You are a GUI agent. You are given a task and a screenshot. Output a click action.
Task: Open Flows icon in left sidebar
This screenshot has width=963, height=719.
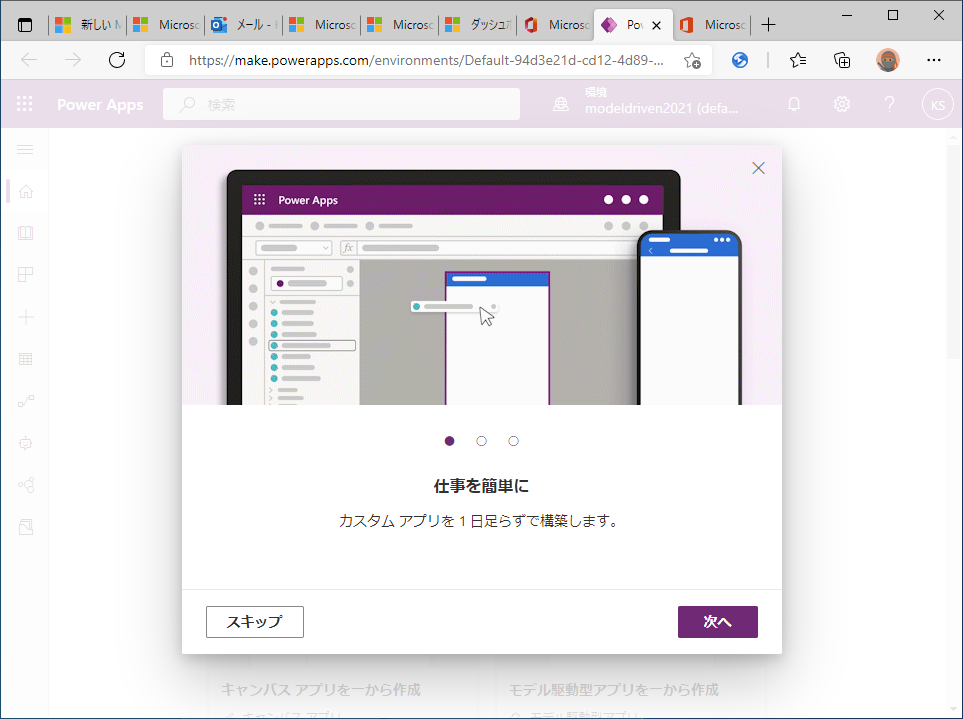tap(26, 401)
